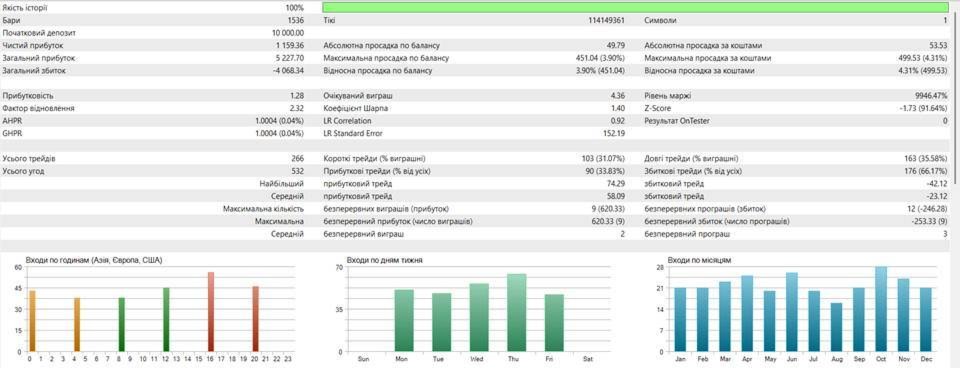Click the hour 16 bar in hours chart
Viewport: 960px width, 391px height.
tap(211, 312)
